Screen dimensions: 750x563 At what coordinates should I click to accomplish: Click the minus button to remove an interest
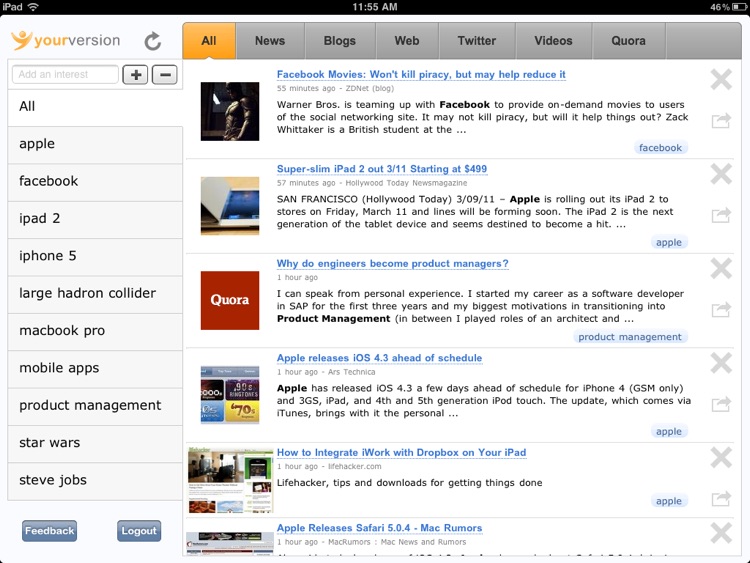[x=165, y=75]
